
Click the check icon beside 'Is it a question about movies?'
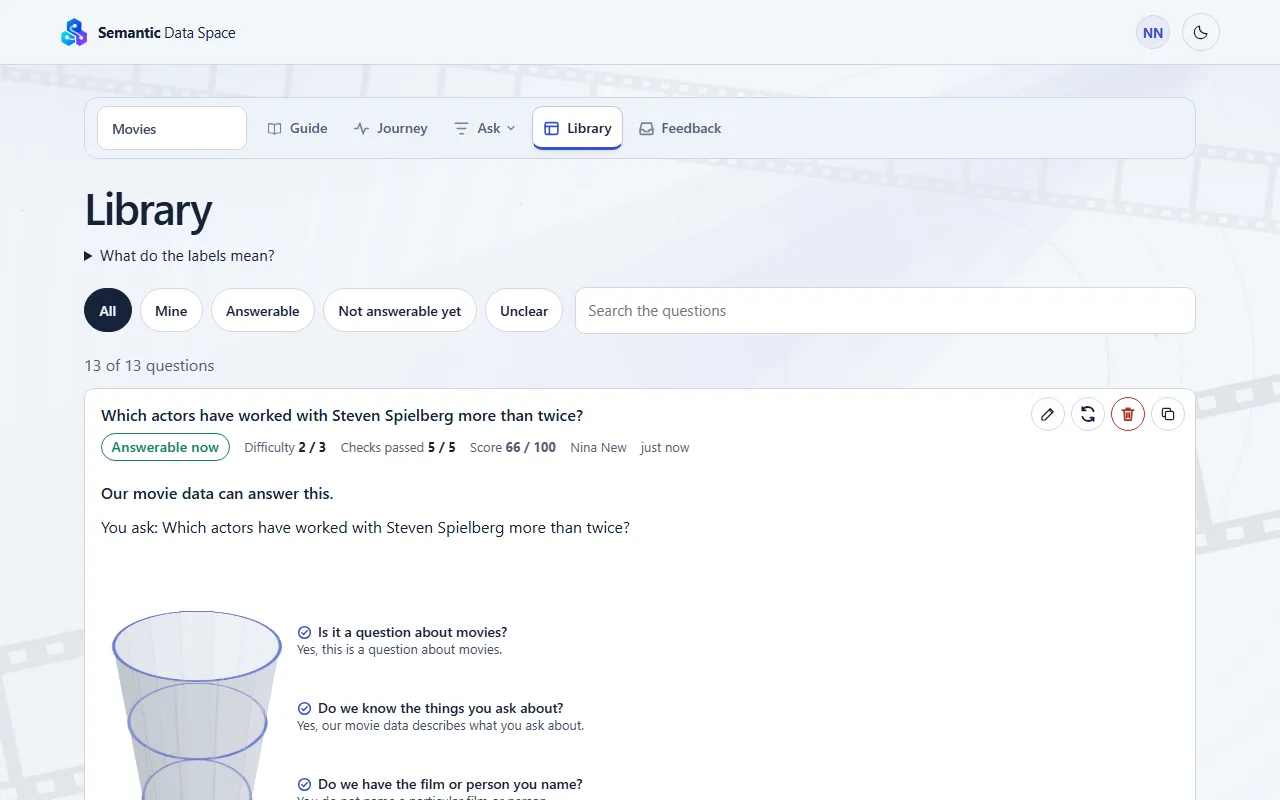click(304, 632)
